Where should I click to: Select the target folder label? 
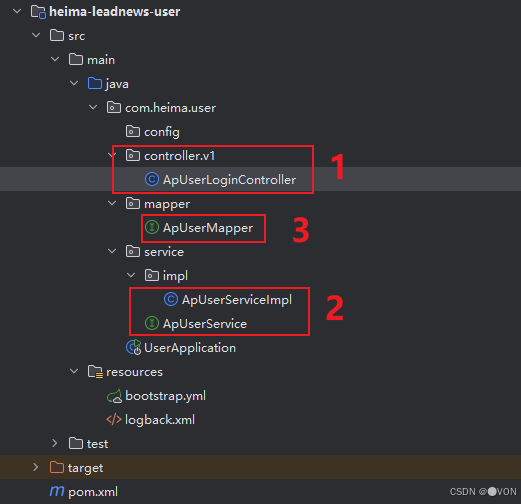[86, 468]
